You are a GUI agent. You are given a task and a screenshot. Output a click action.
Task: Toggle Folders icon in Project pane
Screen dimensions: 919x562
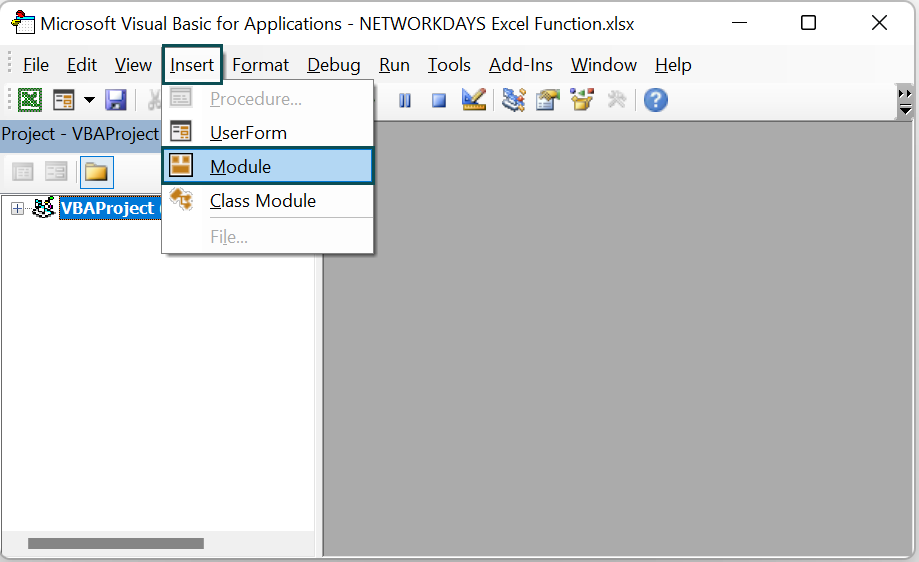point(96,172)
